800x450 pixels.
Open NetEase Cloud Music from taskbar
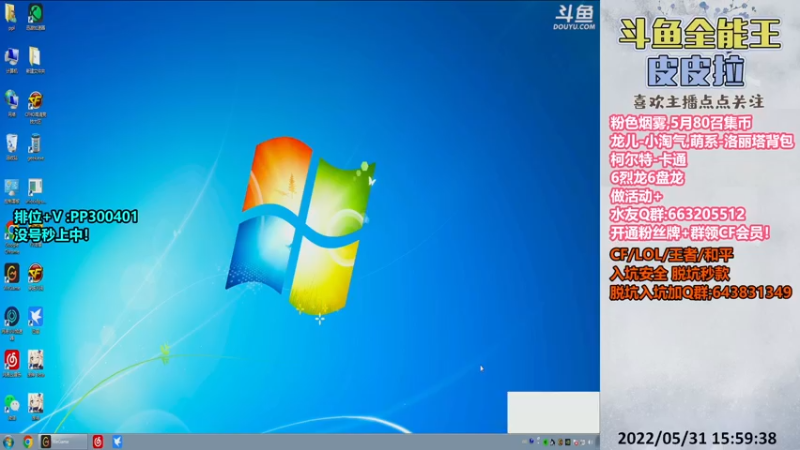pos(97,442)
